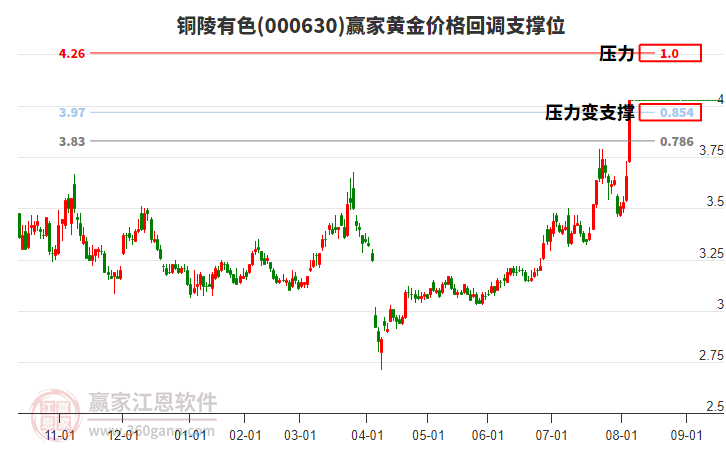Click the 12-01 date axis label

tap(123, 435)
